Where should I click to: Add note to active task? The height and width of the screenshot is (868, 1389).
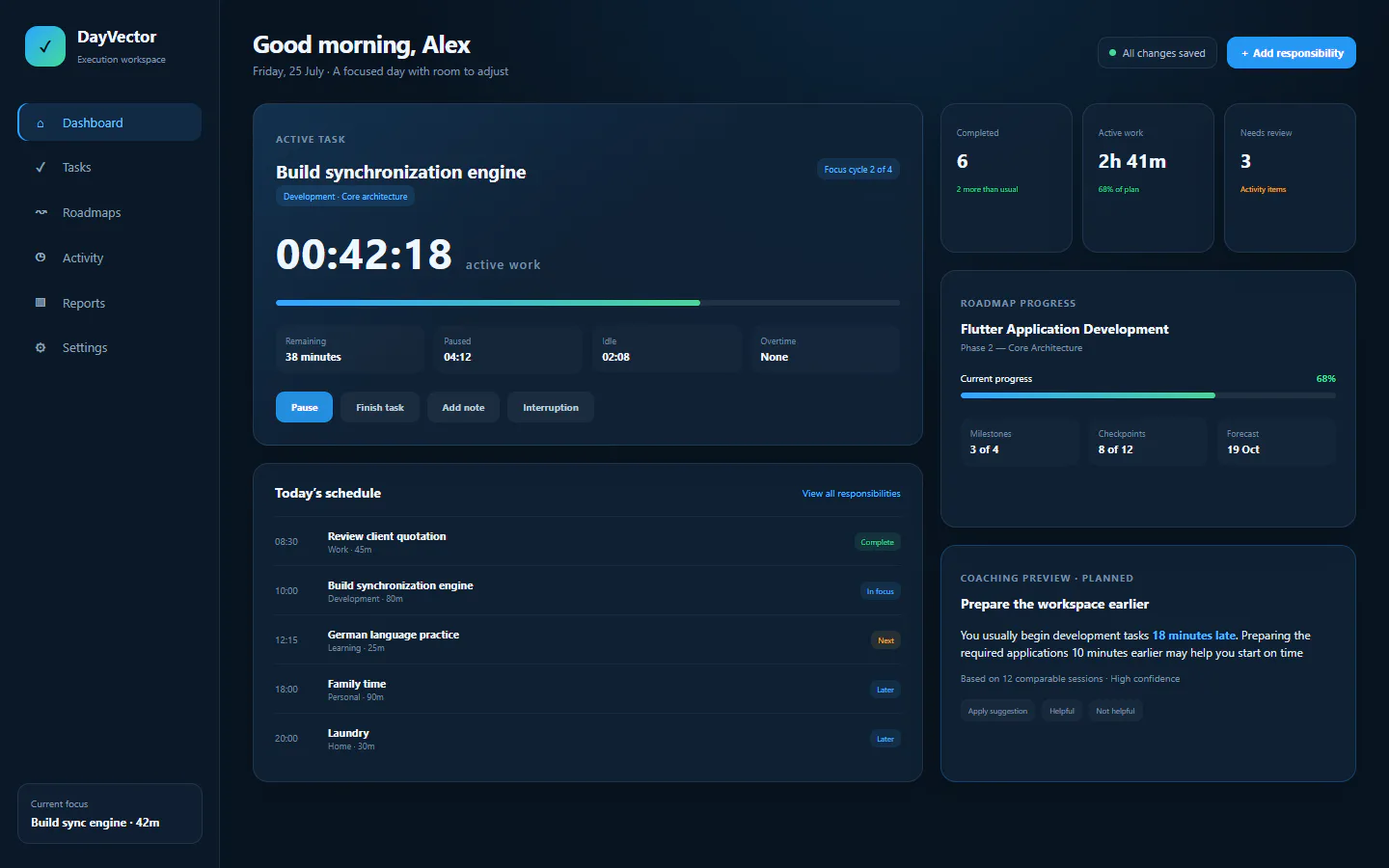(463, 407)
